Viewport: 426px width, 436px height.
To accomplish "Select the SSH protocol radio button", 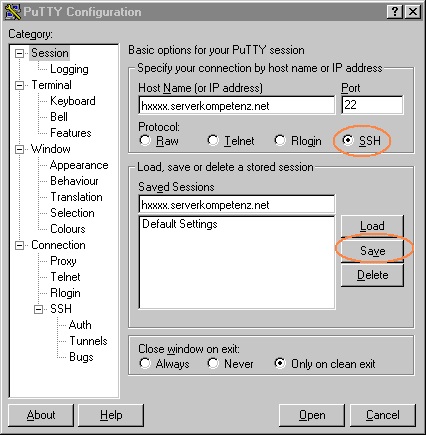I will tap(348, 140).
